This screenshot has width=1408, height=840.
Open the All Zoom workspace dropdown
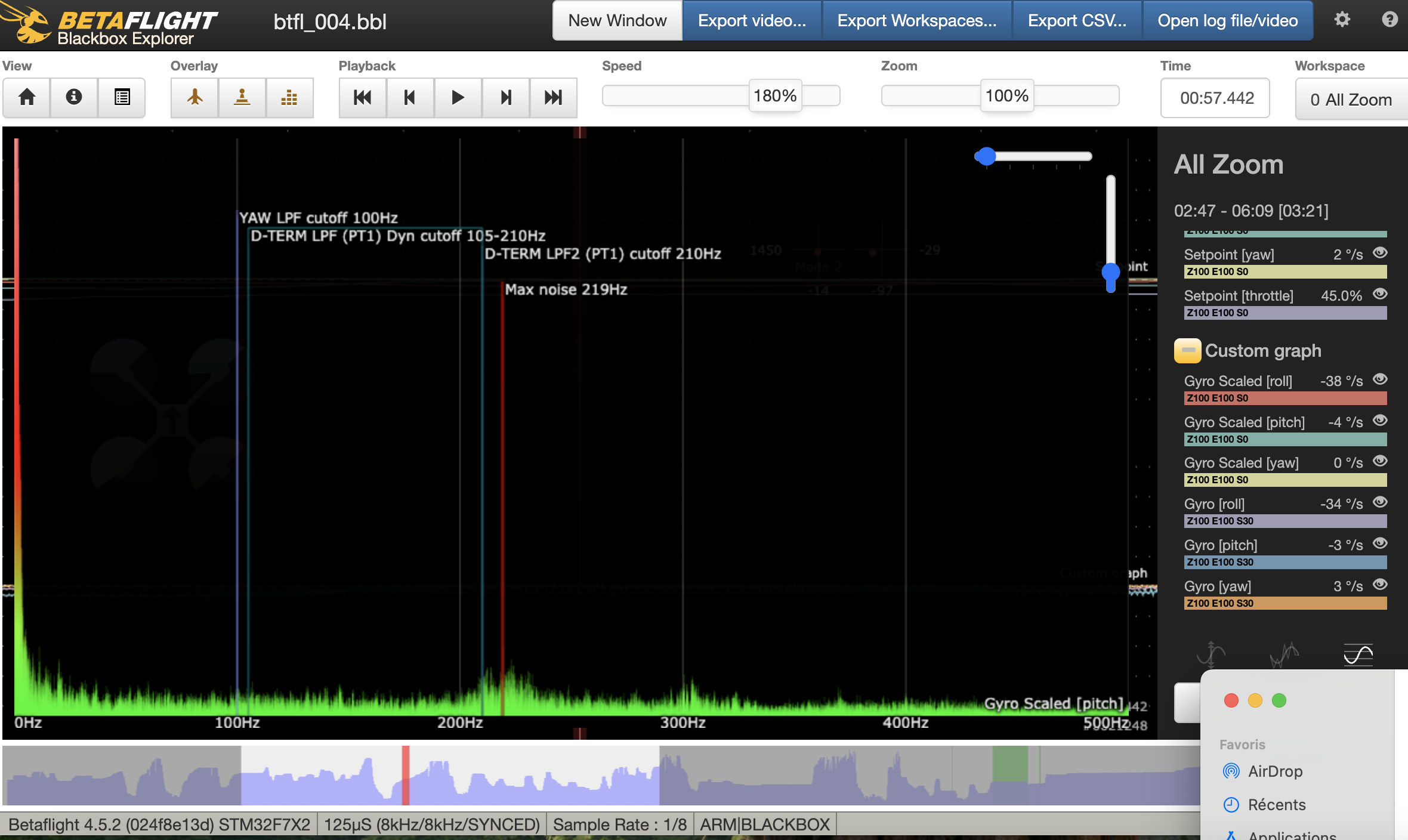pos(1351,100)
